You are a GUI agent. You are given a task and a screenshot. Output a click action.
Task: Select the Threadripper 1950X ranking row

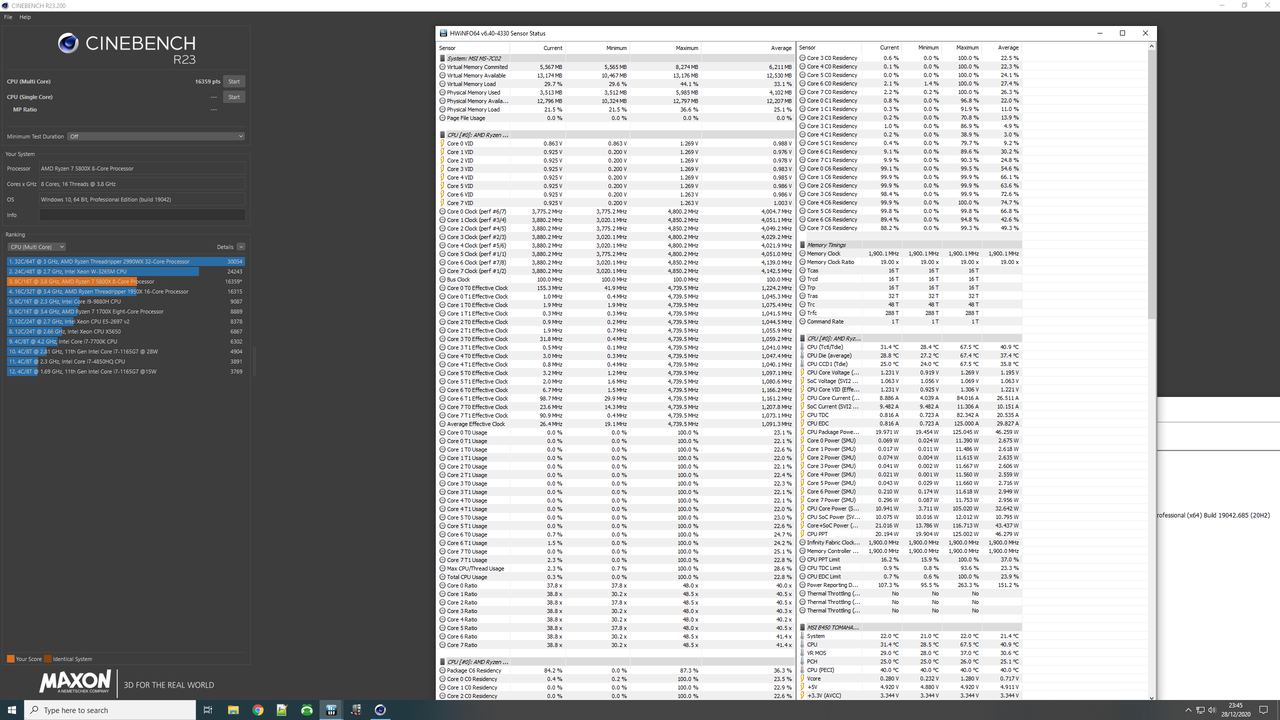point(125,291)
